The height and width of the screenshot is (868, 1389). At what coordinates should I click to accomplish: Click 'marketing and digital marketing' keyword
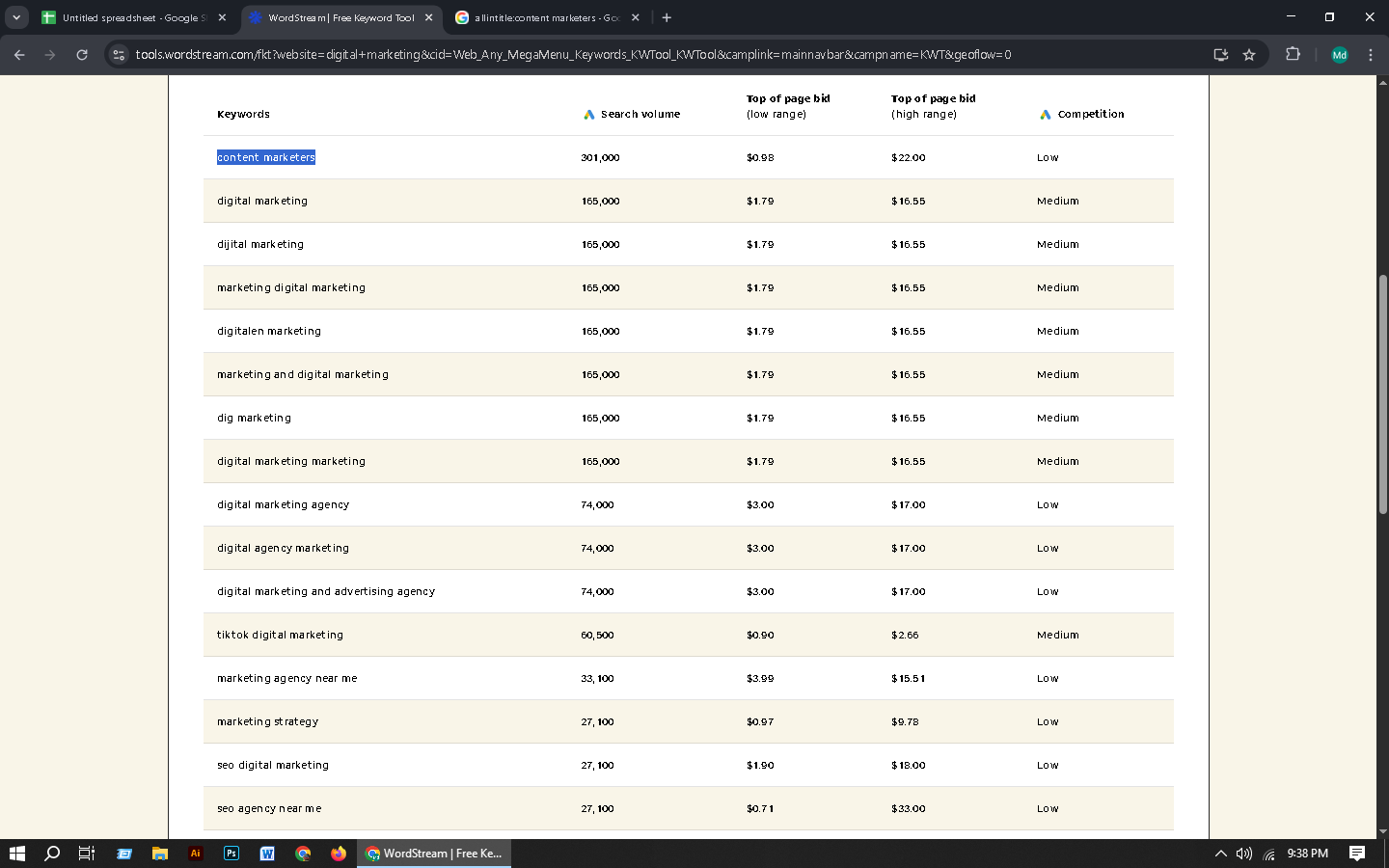pyautogui.click(x=303, y=374)
